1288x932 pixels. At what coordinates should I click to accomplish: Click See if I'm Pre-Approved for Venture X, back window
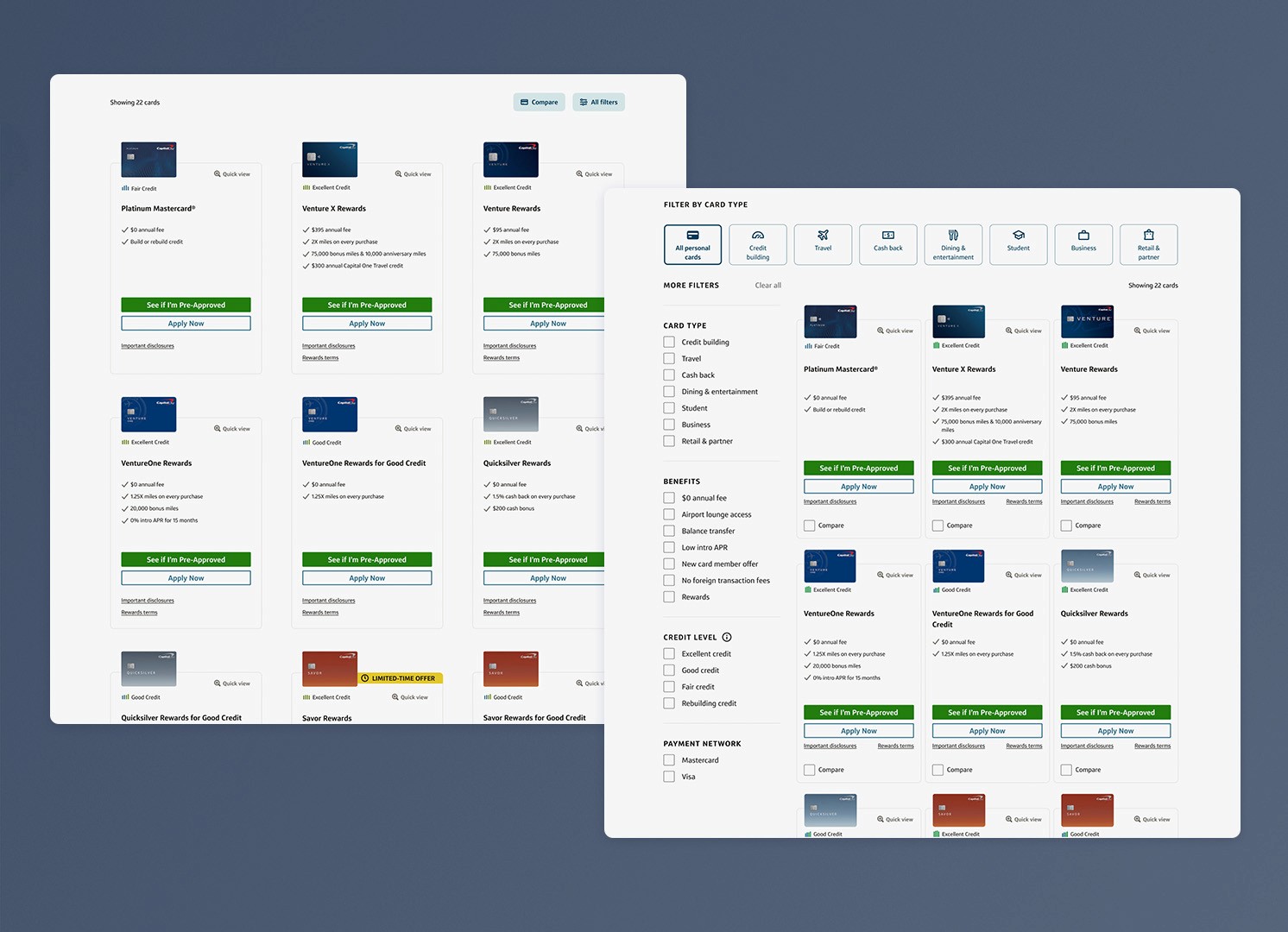[367, 305]
